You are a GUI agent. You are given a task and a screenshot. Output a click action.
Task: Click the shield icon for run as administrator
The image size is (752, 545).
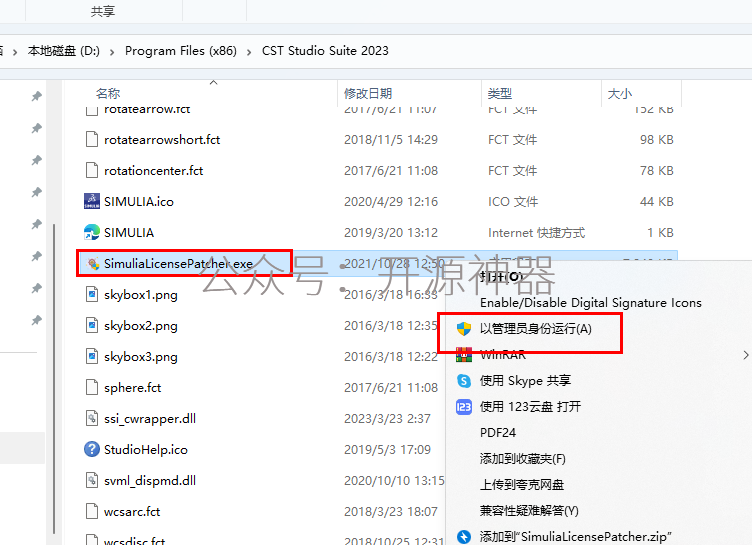click(x=464, y=329)
